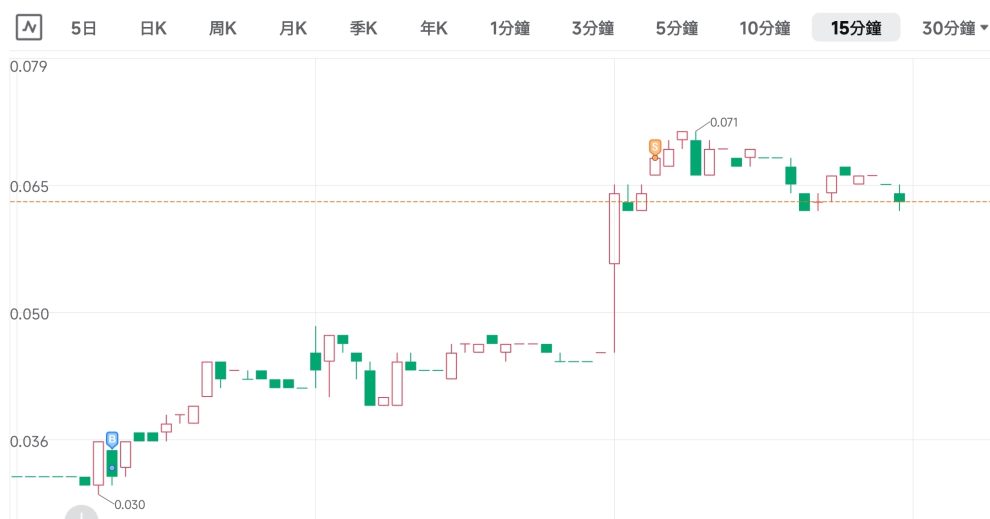Click the gray circle icon at bottom left

81,514
